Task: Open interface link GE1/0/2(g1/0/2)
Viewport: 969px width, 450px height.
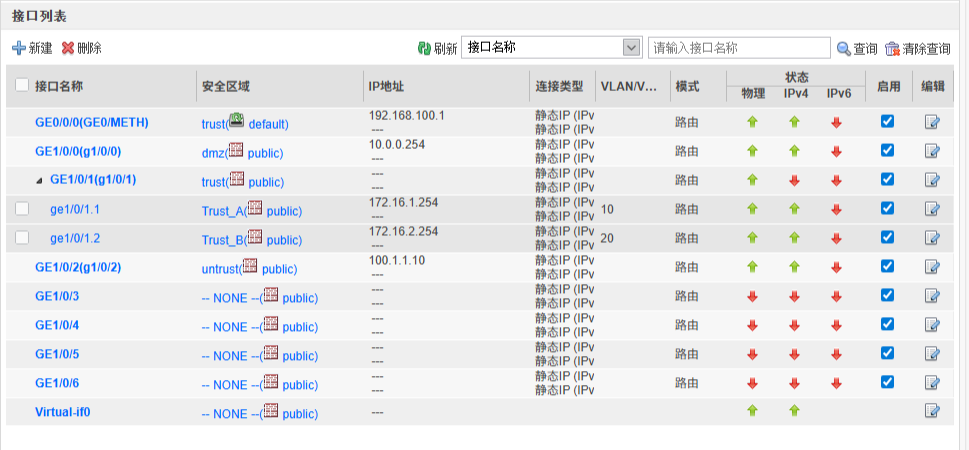Action: click(x=78, y=267)
